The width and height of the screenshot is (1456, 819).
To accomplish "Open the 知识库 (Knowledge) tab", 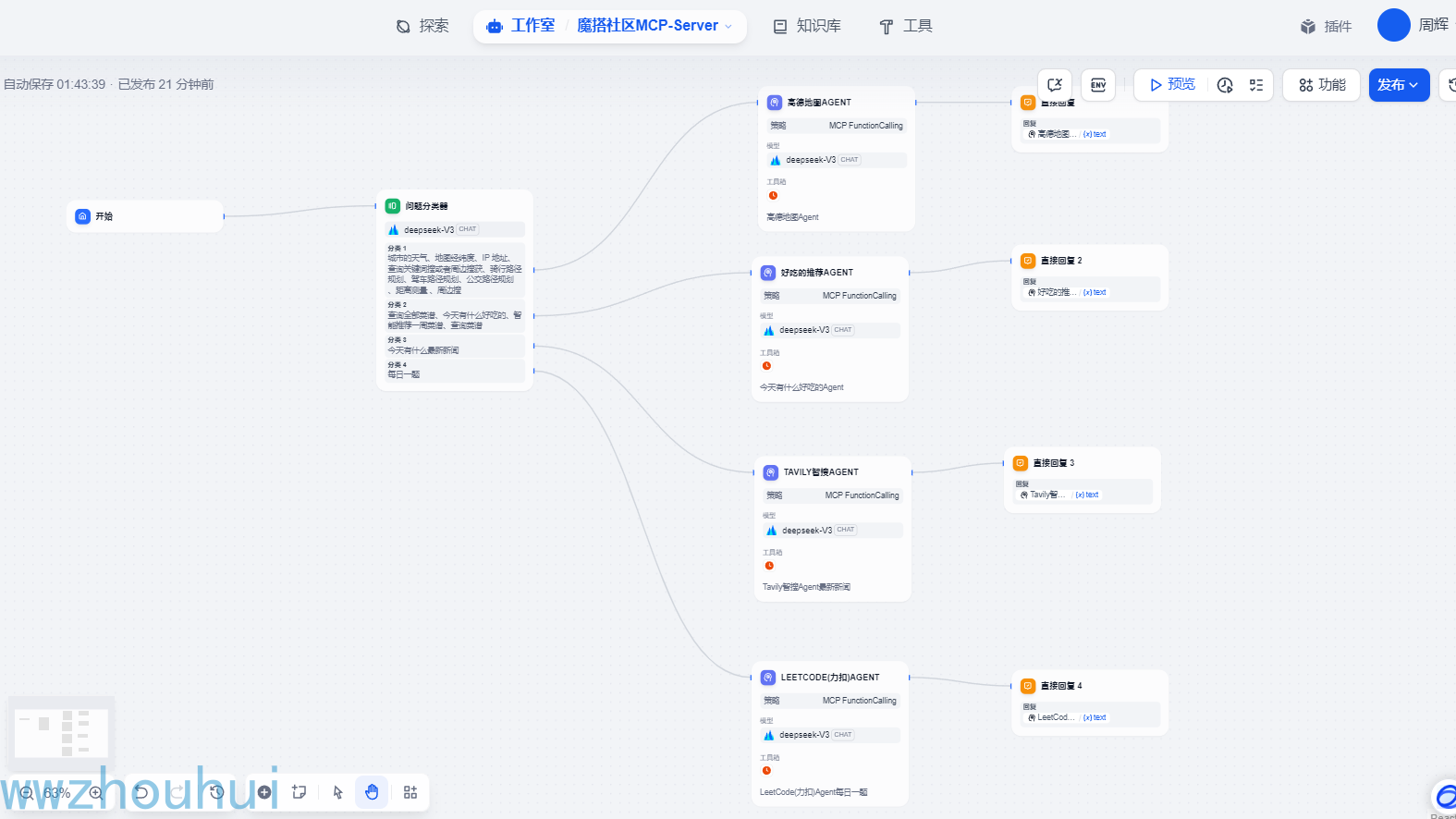I will tap(807, 26).
